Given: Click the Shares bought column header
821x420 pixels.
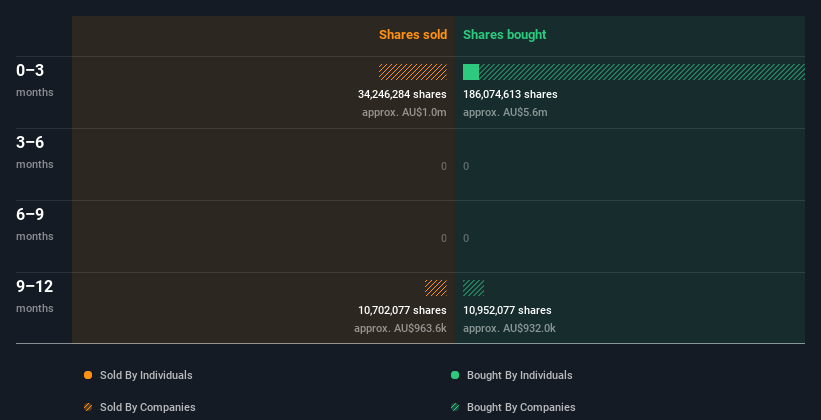Looking at the screenshot, I should tap(504, 35).
